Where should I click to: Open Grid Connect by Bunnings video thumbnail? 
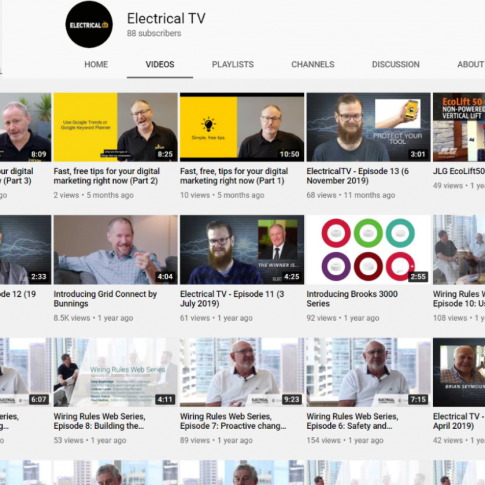116,250
